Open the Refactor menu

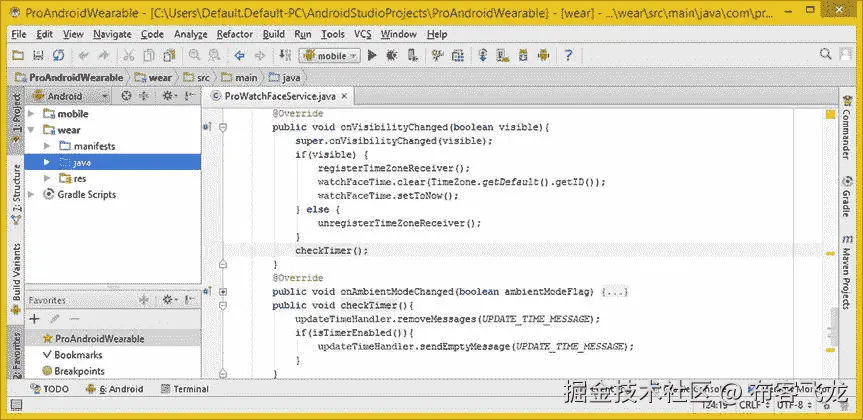[x=234, y=34]
